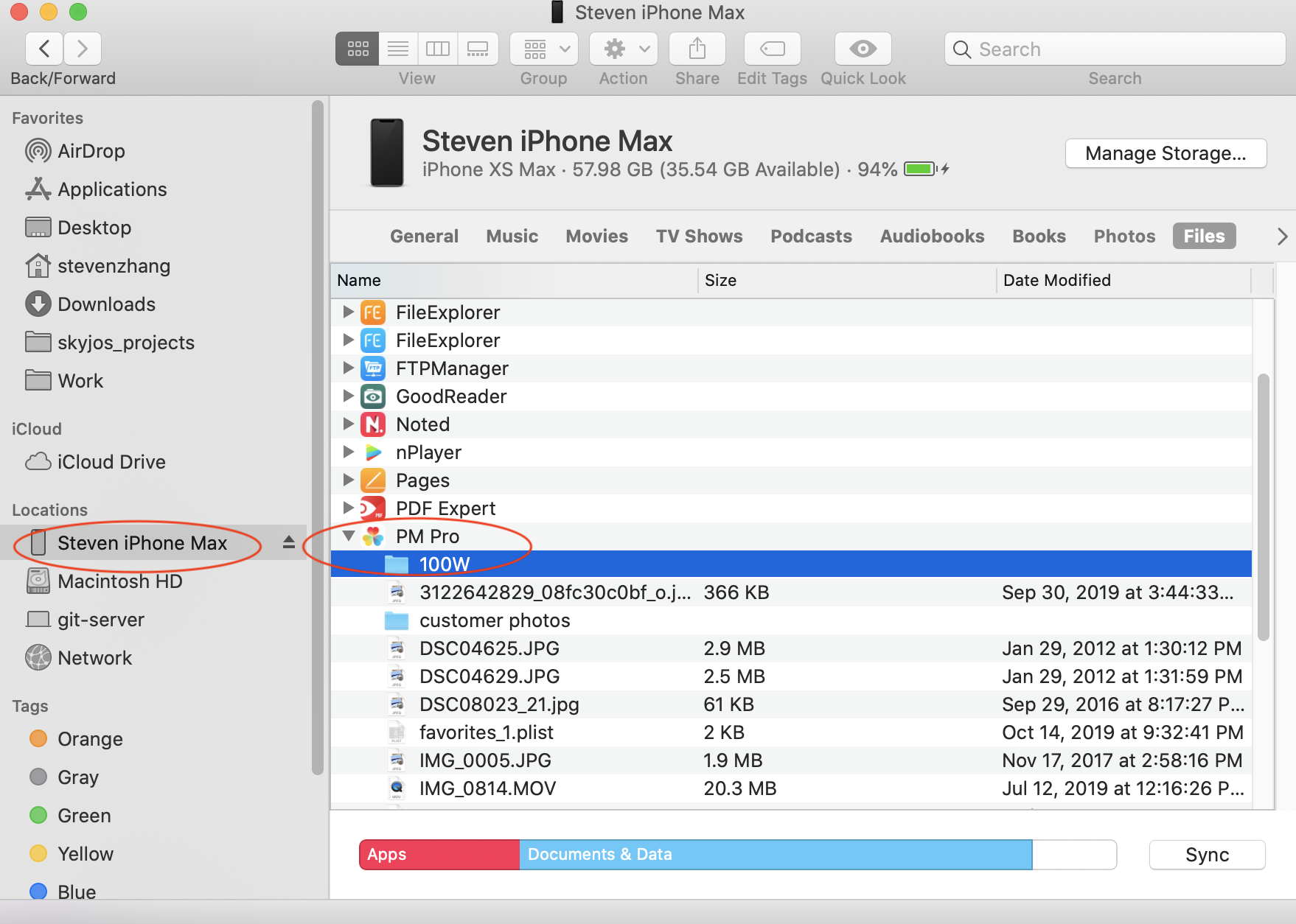Focus the Search field
The height and width of the screenshot is (924, 1296).
coord(1115,49)
